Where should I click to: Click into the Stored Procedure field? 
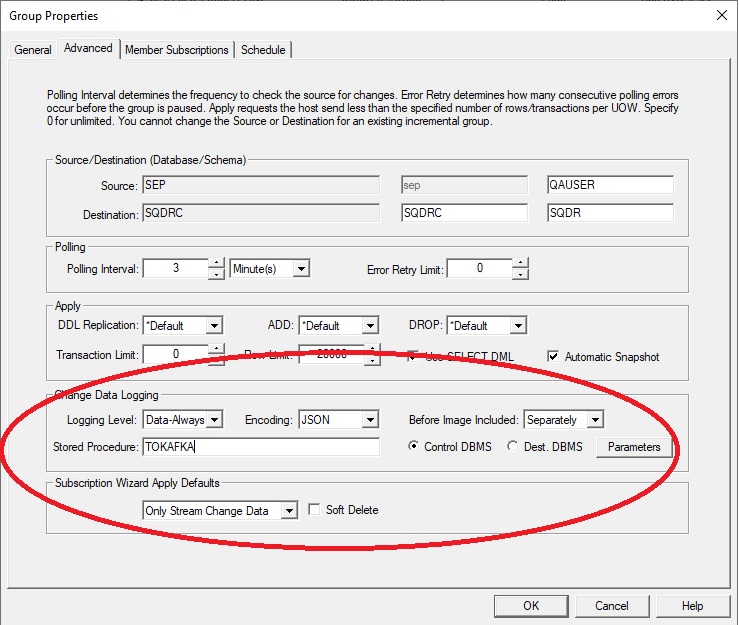point(260,447)
